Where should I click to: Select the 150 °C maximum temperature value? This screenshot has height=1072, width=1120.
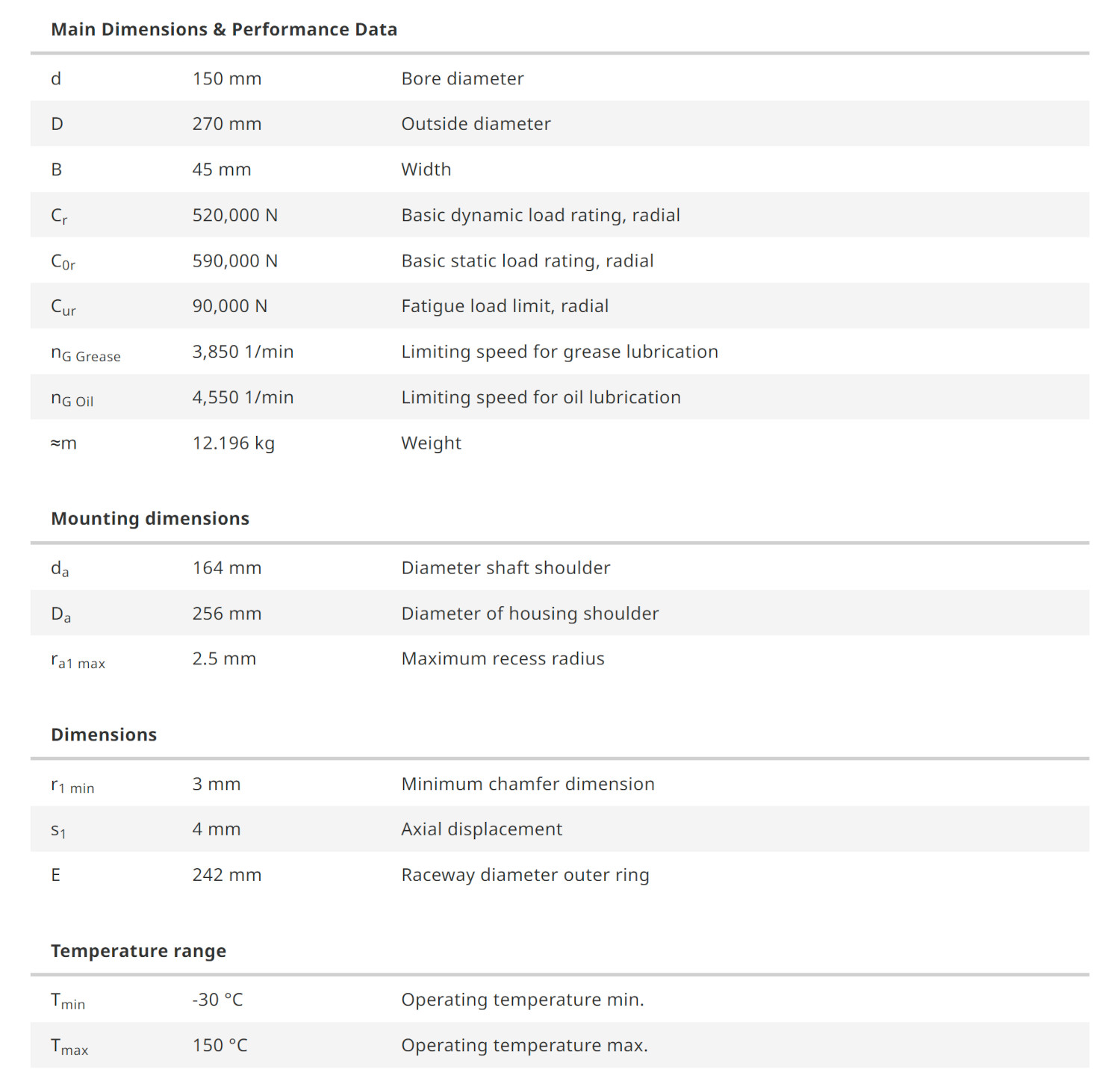point(220,1045)
